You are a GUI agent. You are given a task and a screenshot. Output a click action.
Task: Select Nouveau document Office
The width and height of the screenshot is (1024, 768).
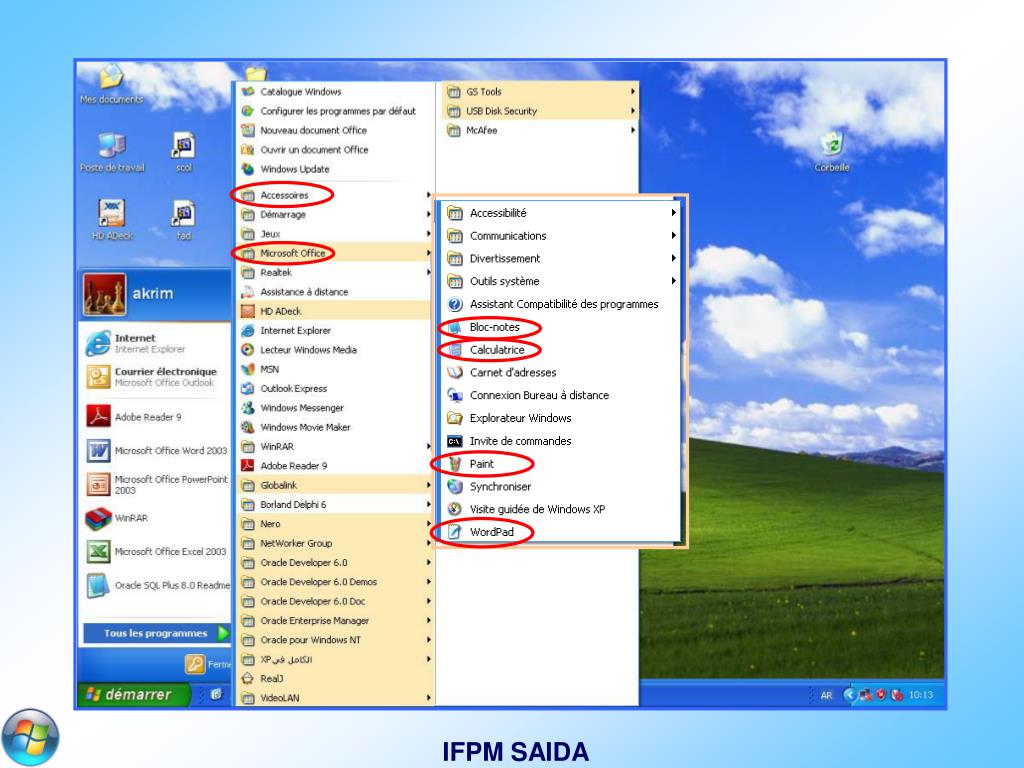335,131
